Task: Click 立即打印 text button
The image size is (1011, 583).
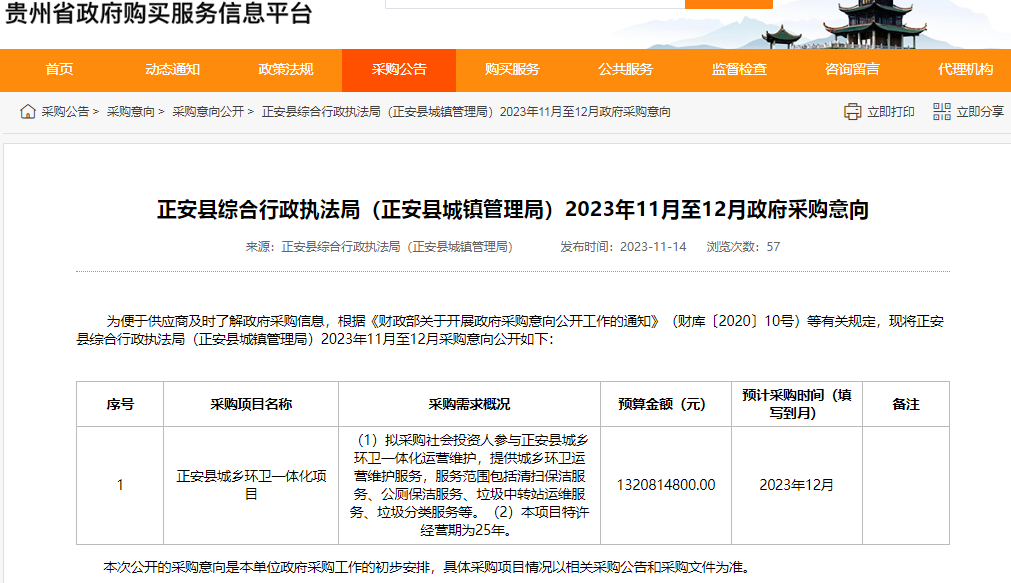Action: click(x=890, y=112)
